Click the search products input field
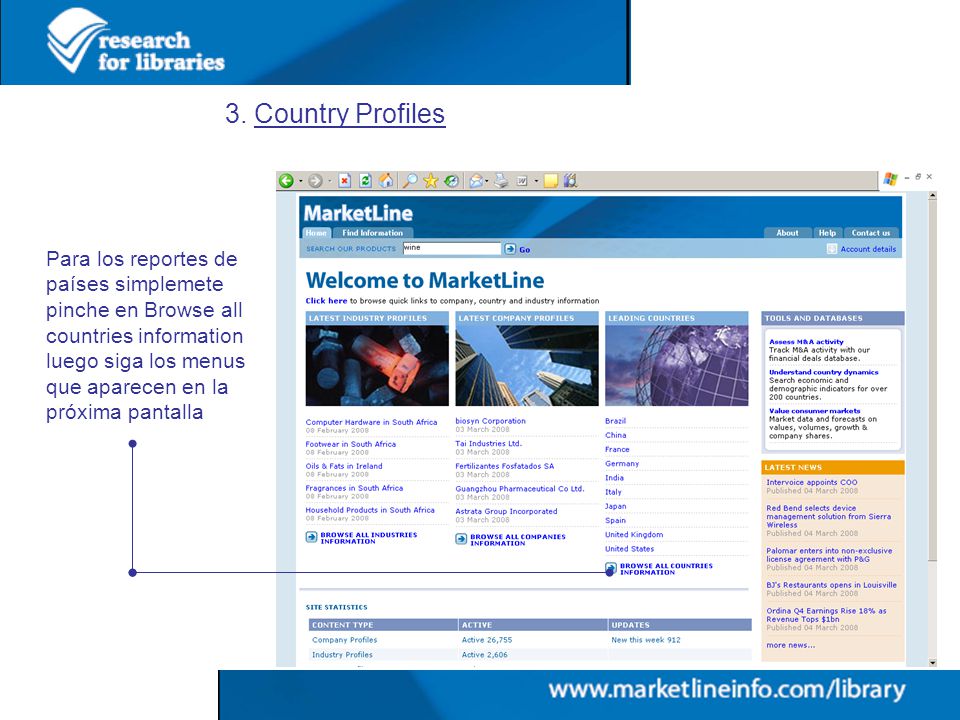This screenshot has height=720, width=960. click(451, 248)
